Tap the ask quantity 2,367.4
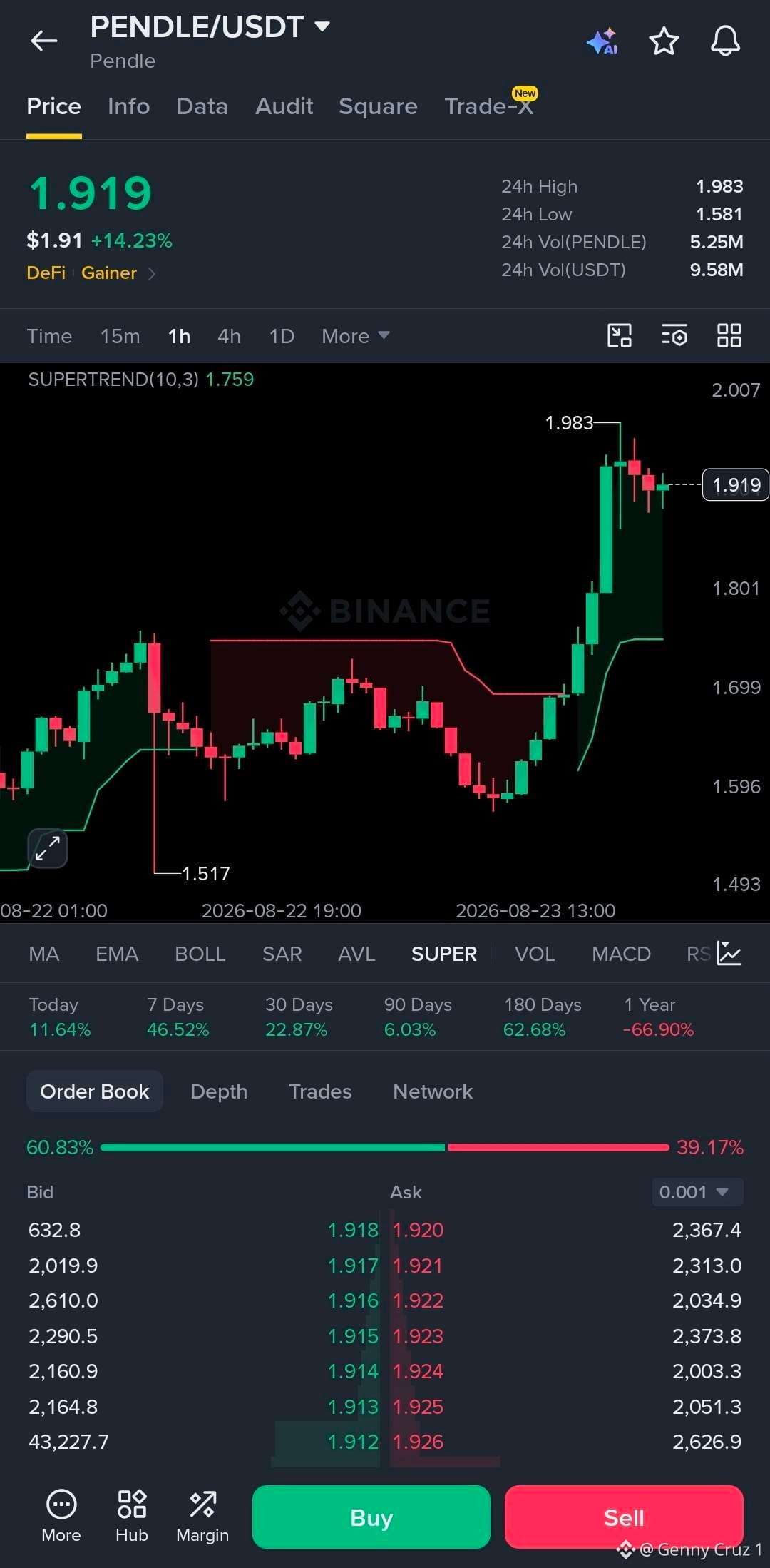This screenshot has width=770, height=1568. point(707,1230)
